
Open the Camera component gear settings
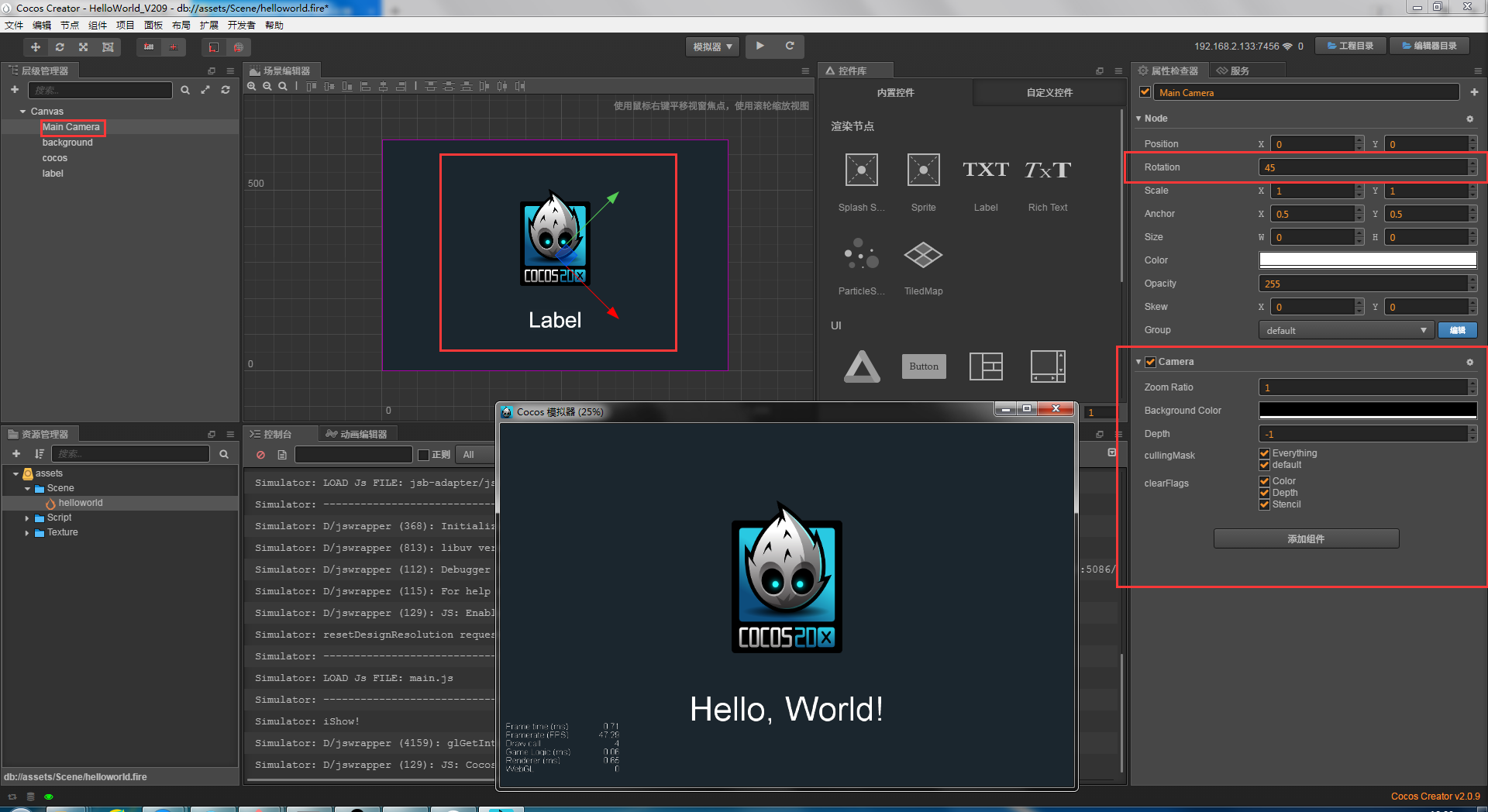pyautogui.click(x=1469, y=362)
